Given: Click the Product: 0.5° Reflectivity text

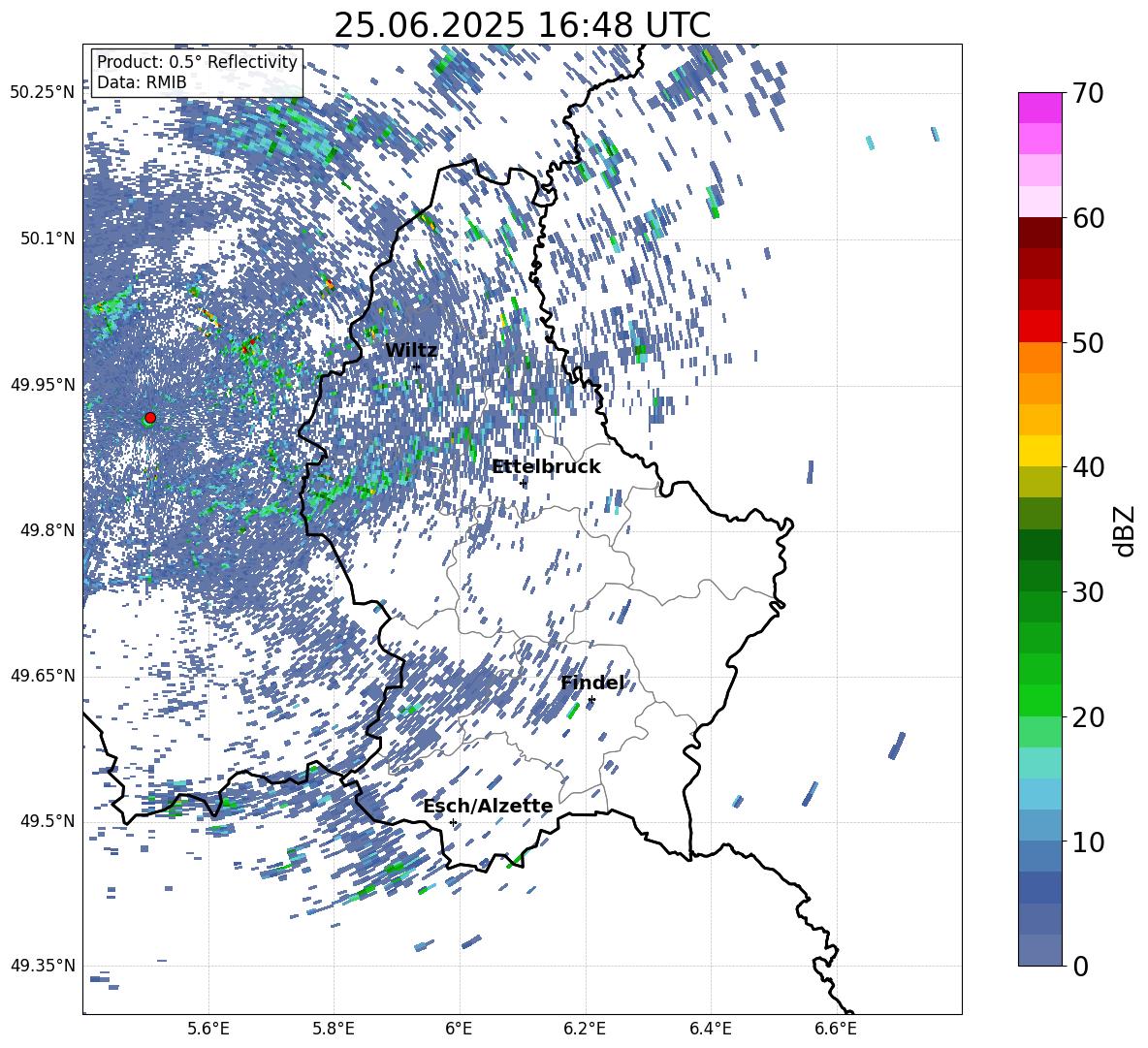Looking at the screenshot, I should [197, 61].
